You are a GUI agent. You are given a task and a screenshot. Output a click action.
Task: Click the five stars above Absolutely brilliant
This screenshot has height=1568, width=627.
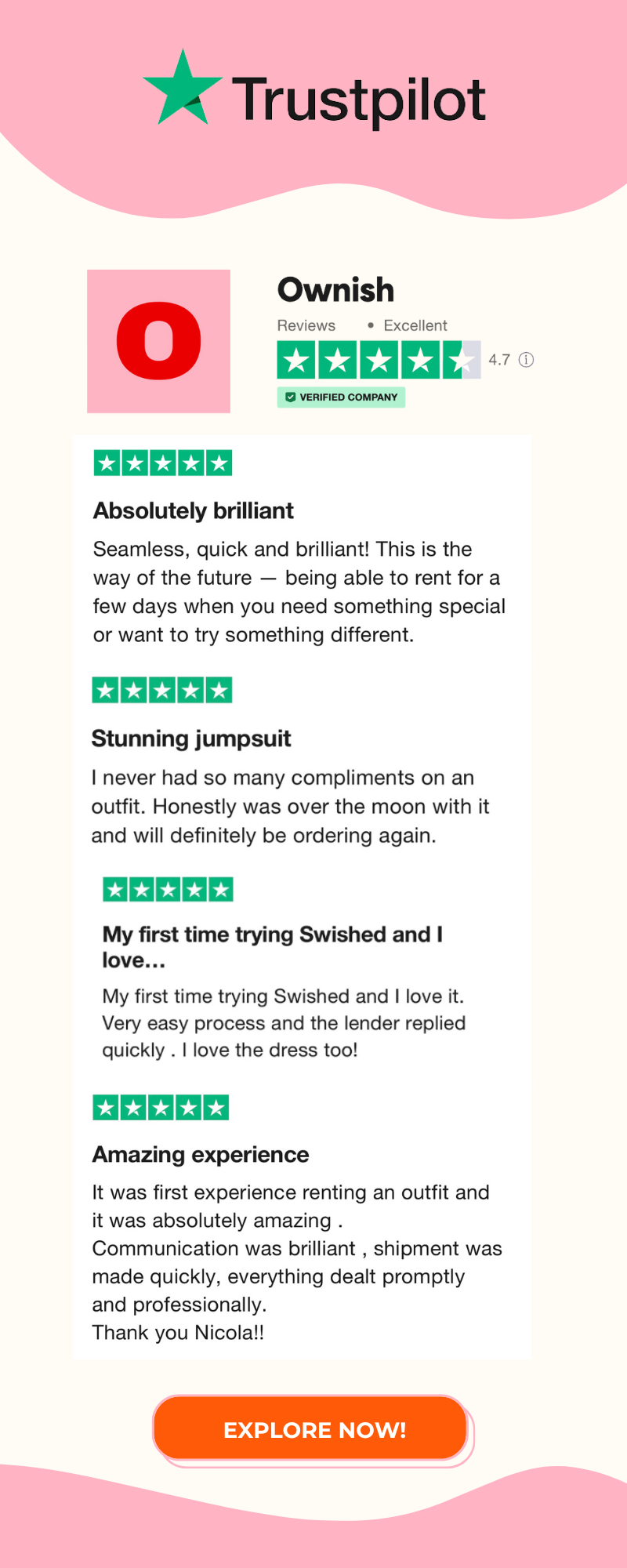[163, 463]
